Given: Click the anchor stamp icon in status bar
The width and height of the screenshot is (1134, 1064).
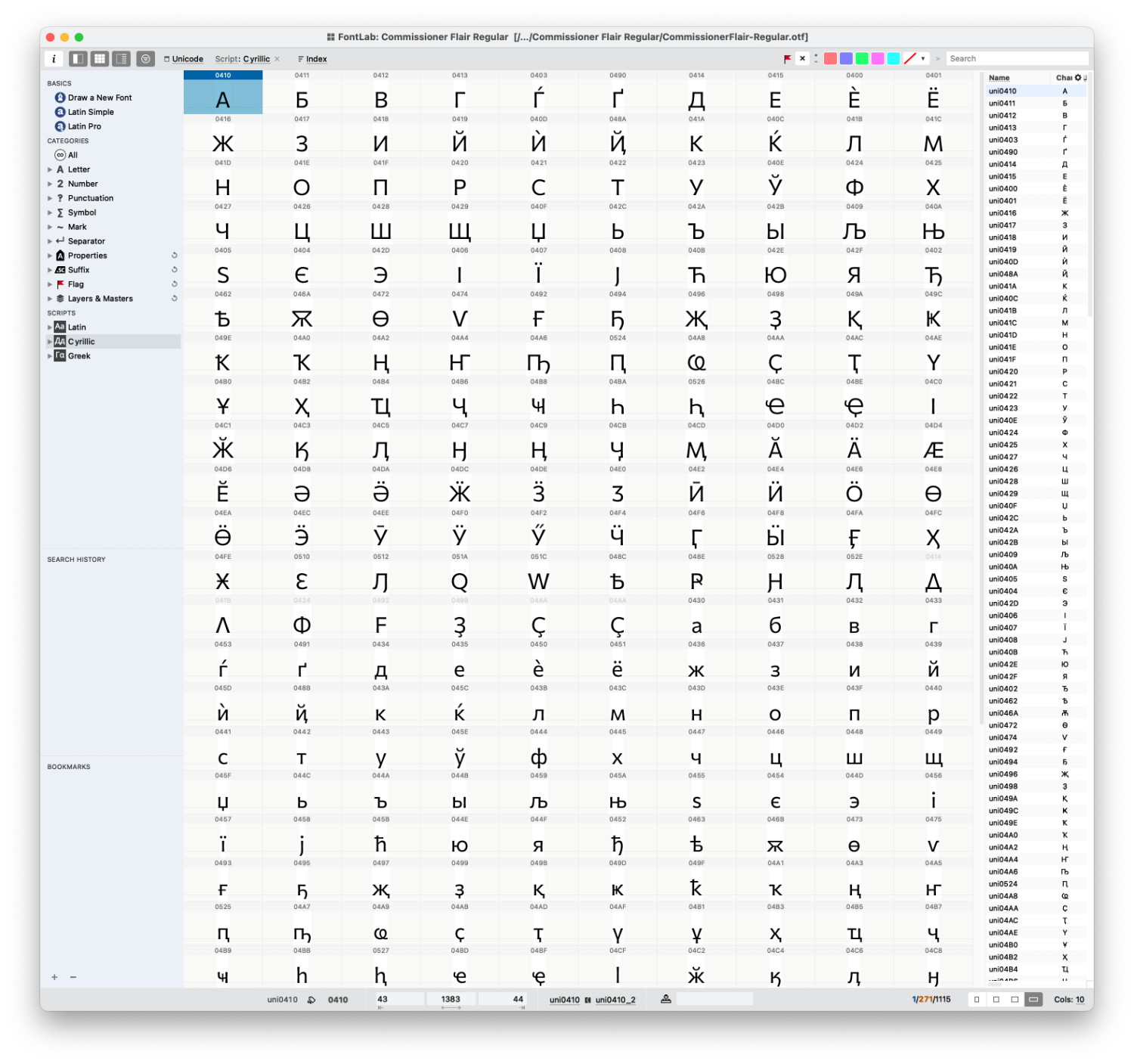Looking at the screenshot, I should coord(666,999).
